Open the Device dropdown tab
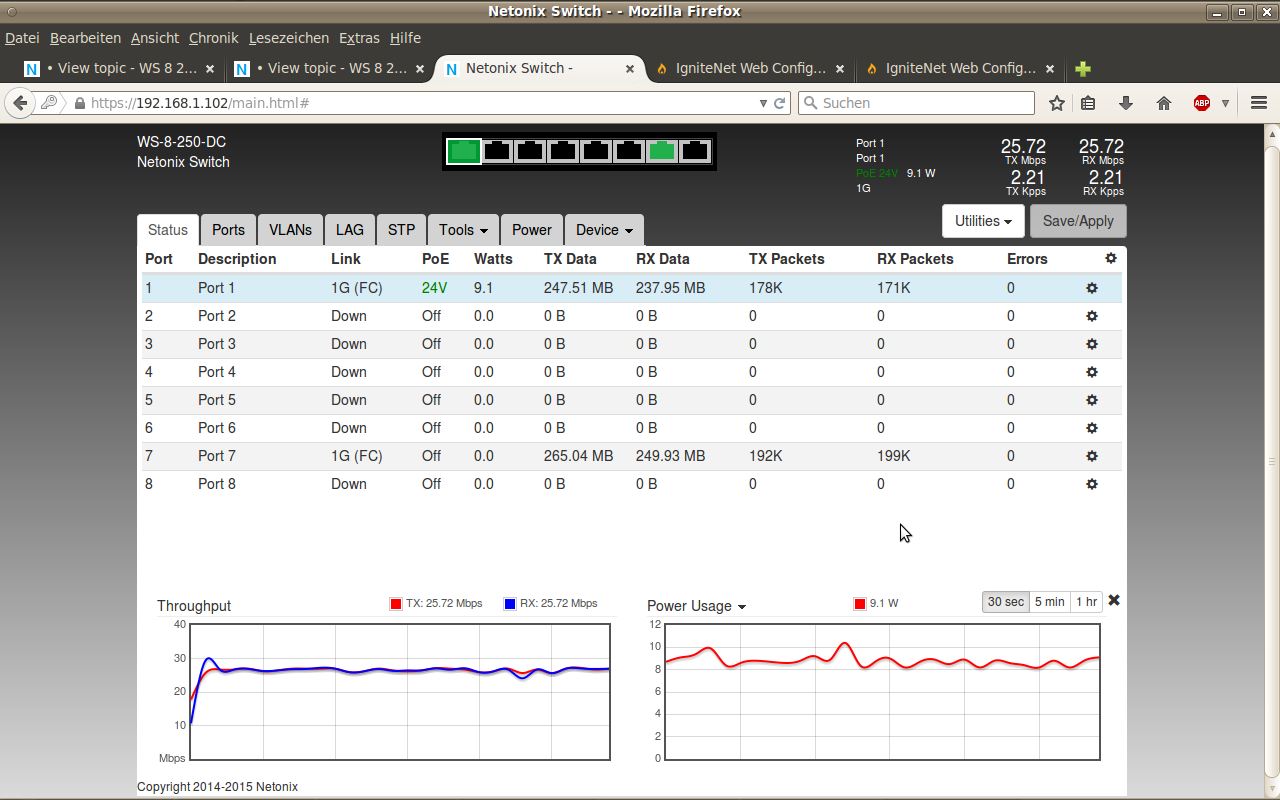This screenshot has width=1280, height=800. (604, 230)
